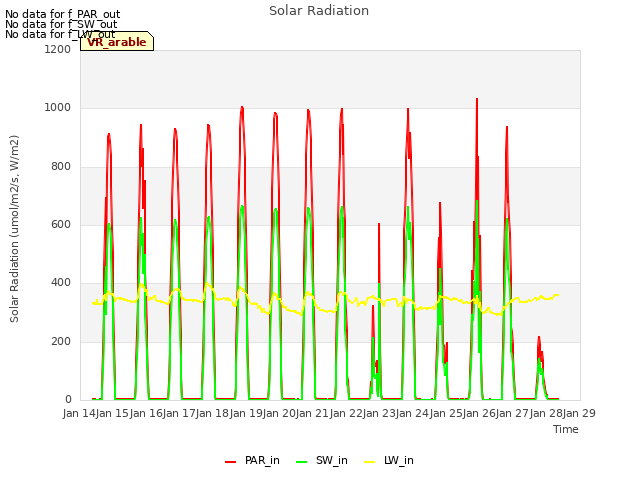640x480 pixels.
Task: Click the red PAR_in legend swatch
Action: [231, 462]
